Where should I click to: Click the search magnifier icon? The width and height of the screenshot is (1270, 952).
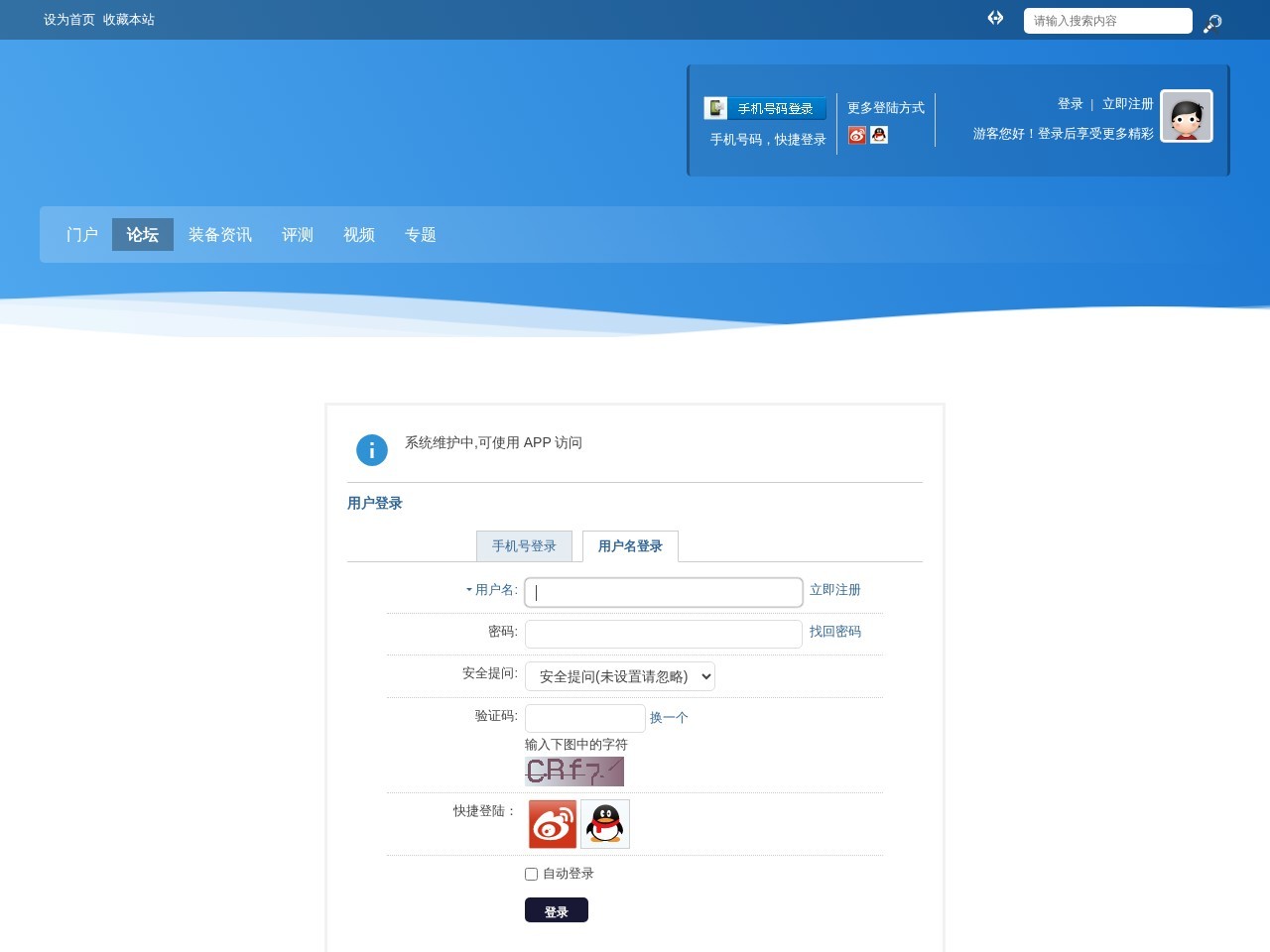1211,23
